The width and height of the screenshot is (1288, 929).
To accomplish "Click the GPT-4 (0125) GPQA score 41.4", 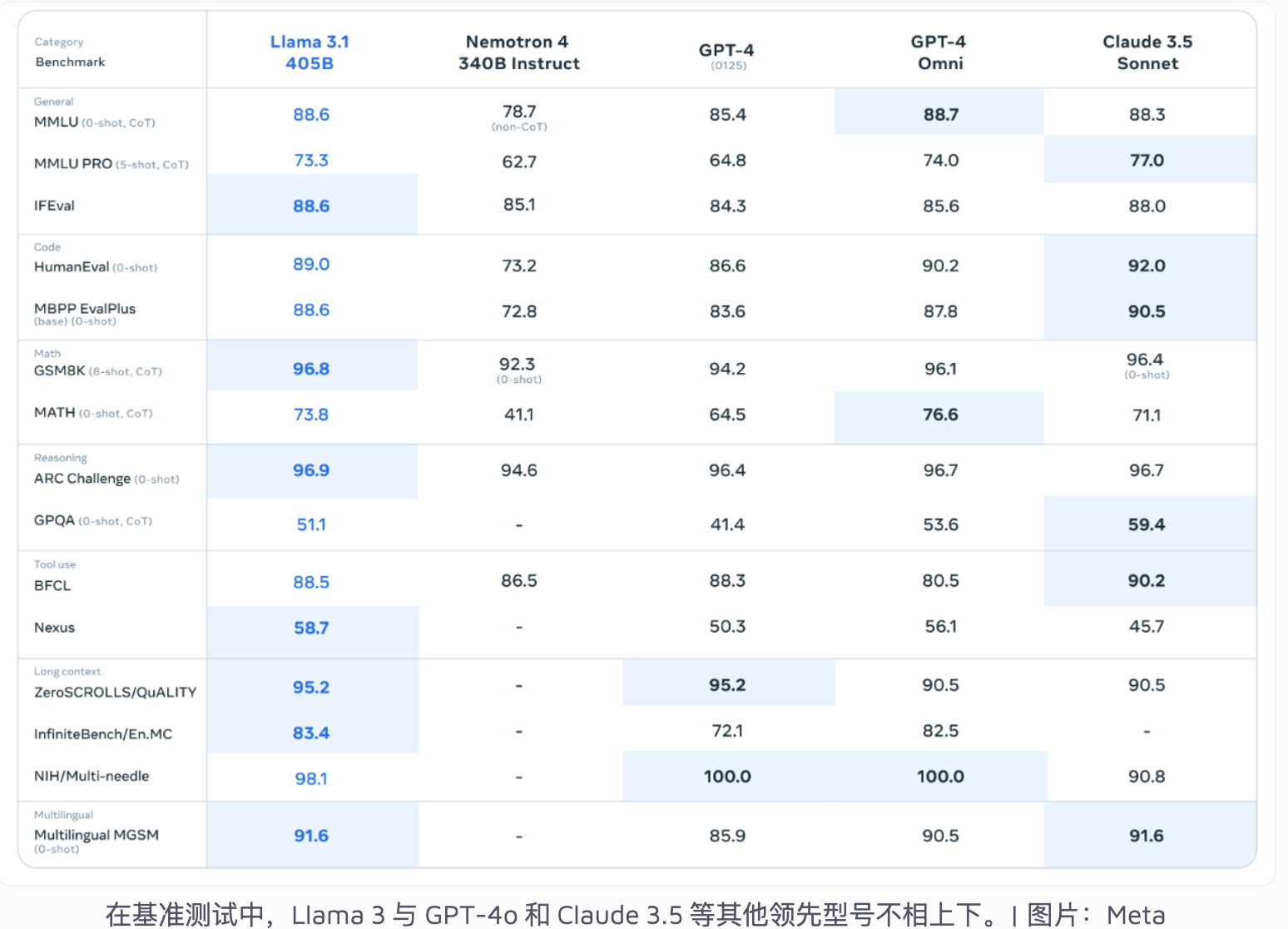I will 727,524.
